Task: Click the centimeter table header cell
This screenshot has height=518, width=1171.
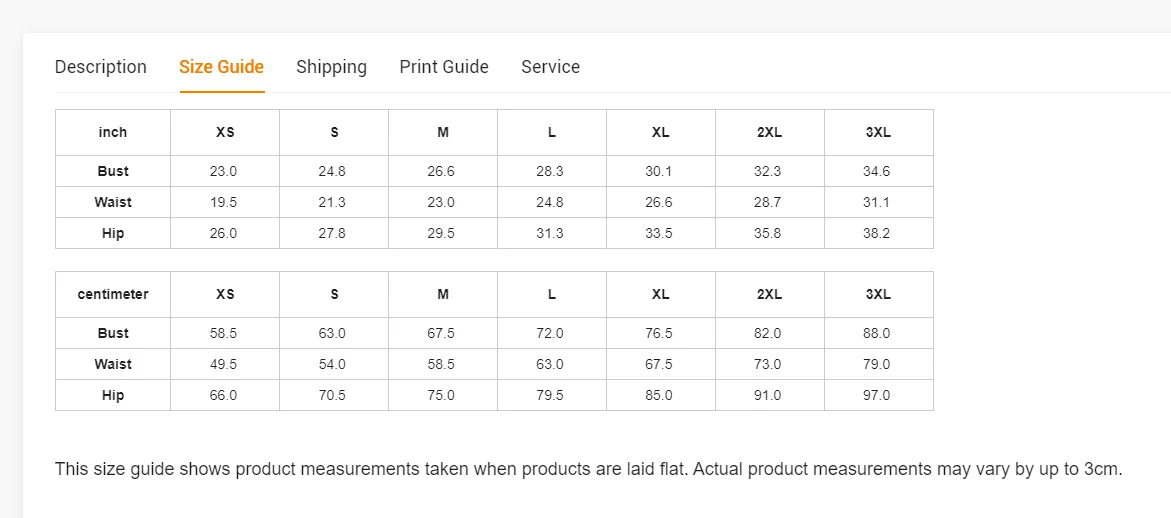Action: pyautogui.click(x=113, y=295)
